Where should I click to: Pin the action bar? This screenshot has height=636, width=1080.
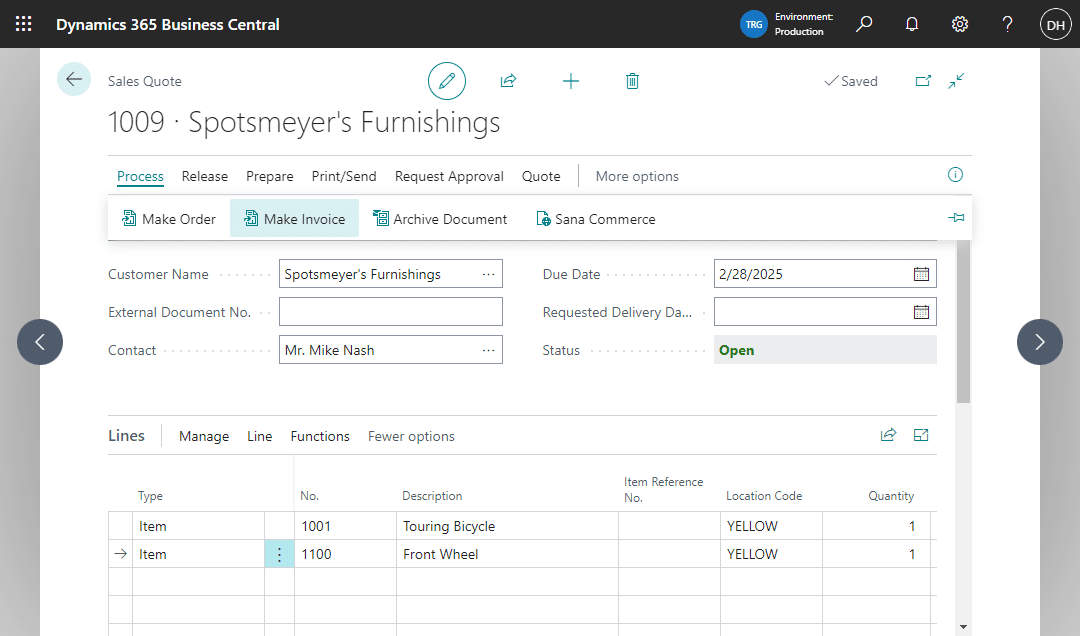tap(956, 218)
